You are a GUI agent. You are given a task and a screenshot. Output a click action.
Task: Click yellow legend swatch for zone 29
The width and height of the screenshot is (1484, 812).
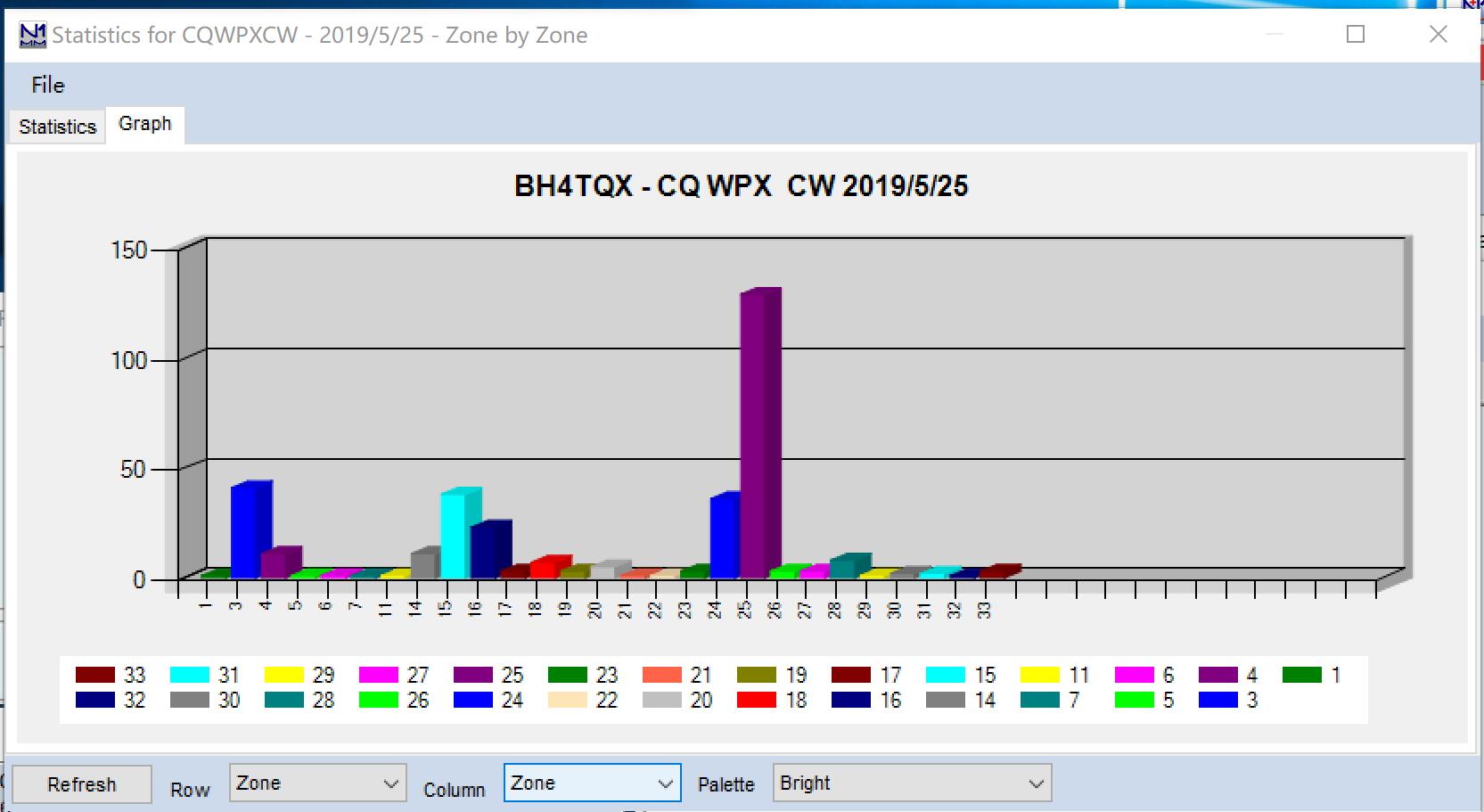(284, 675)
